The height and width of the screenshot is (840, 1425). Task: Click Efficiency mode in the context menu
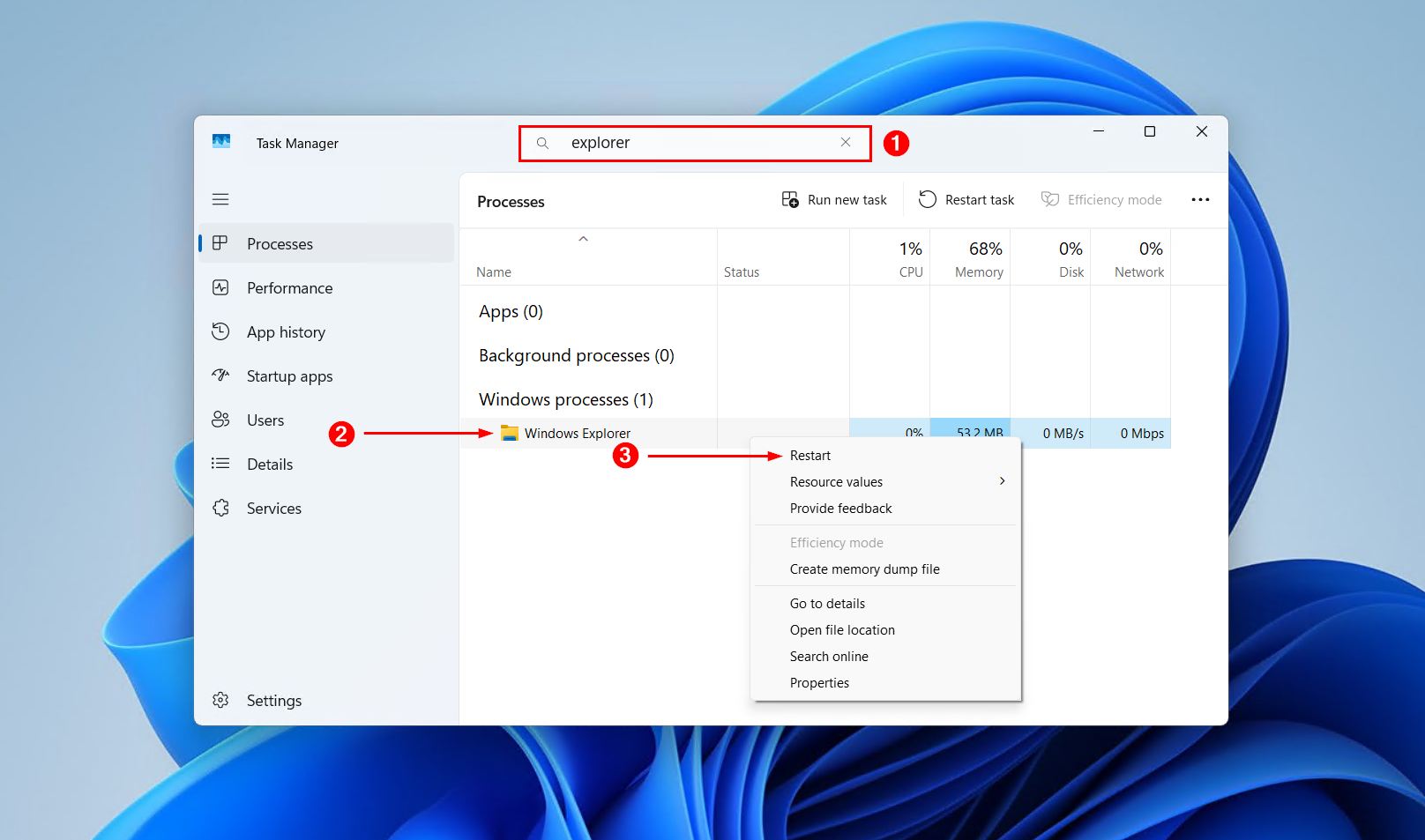(885, 543)
